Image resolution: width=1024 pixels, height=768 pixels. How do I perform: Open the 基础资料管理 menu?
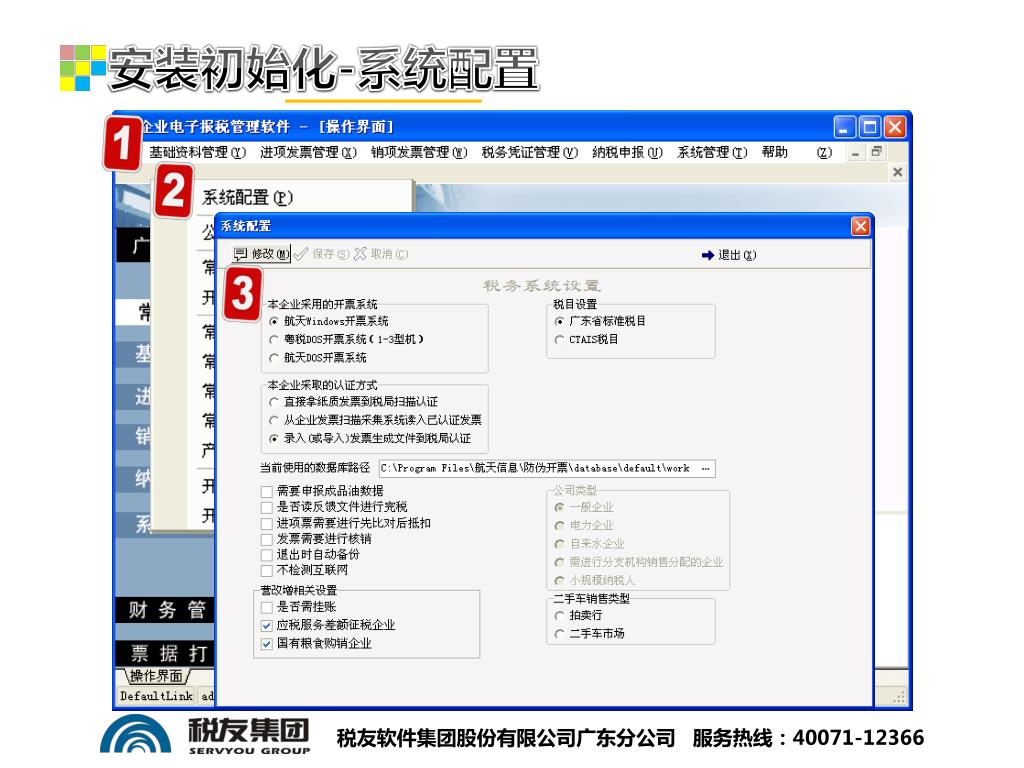(197, 153)
